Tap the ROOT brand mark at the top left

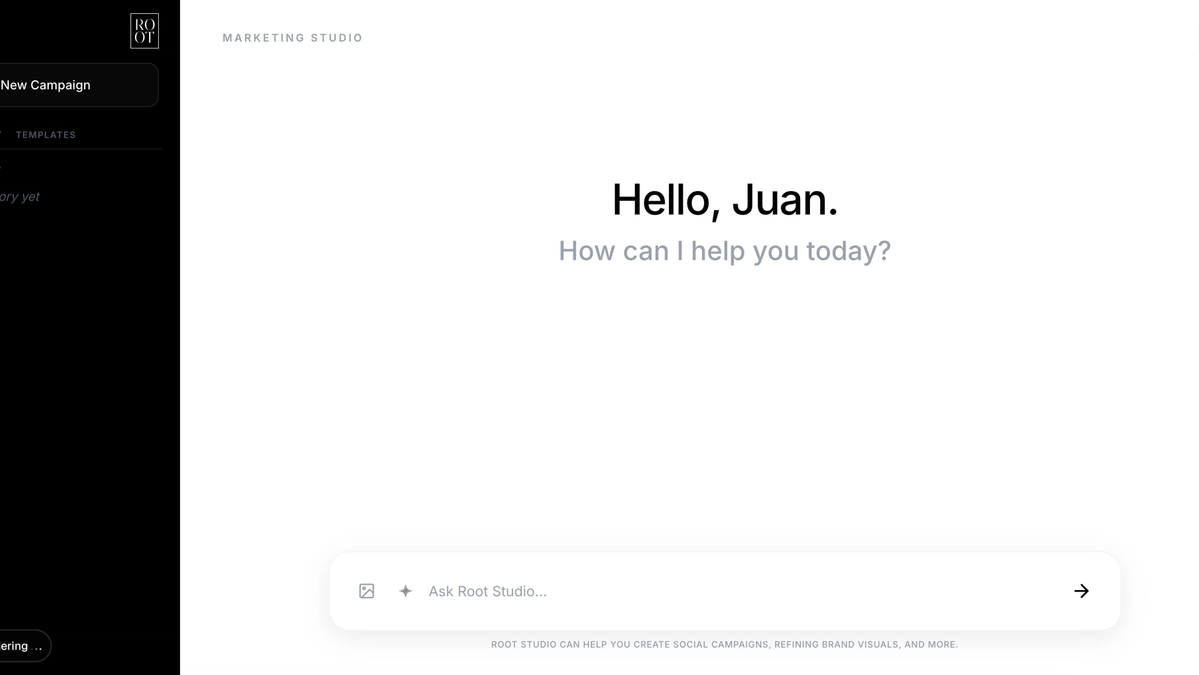coord(143,31)
